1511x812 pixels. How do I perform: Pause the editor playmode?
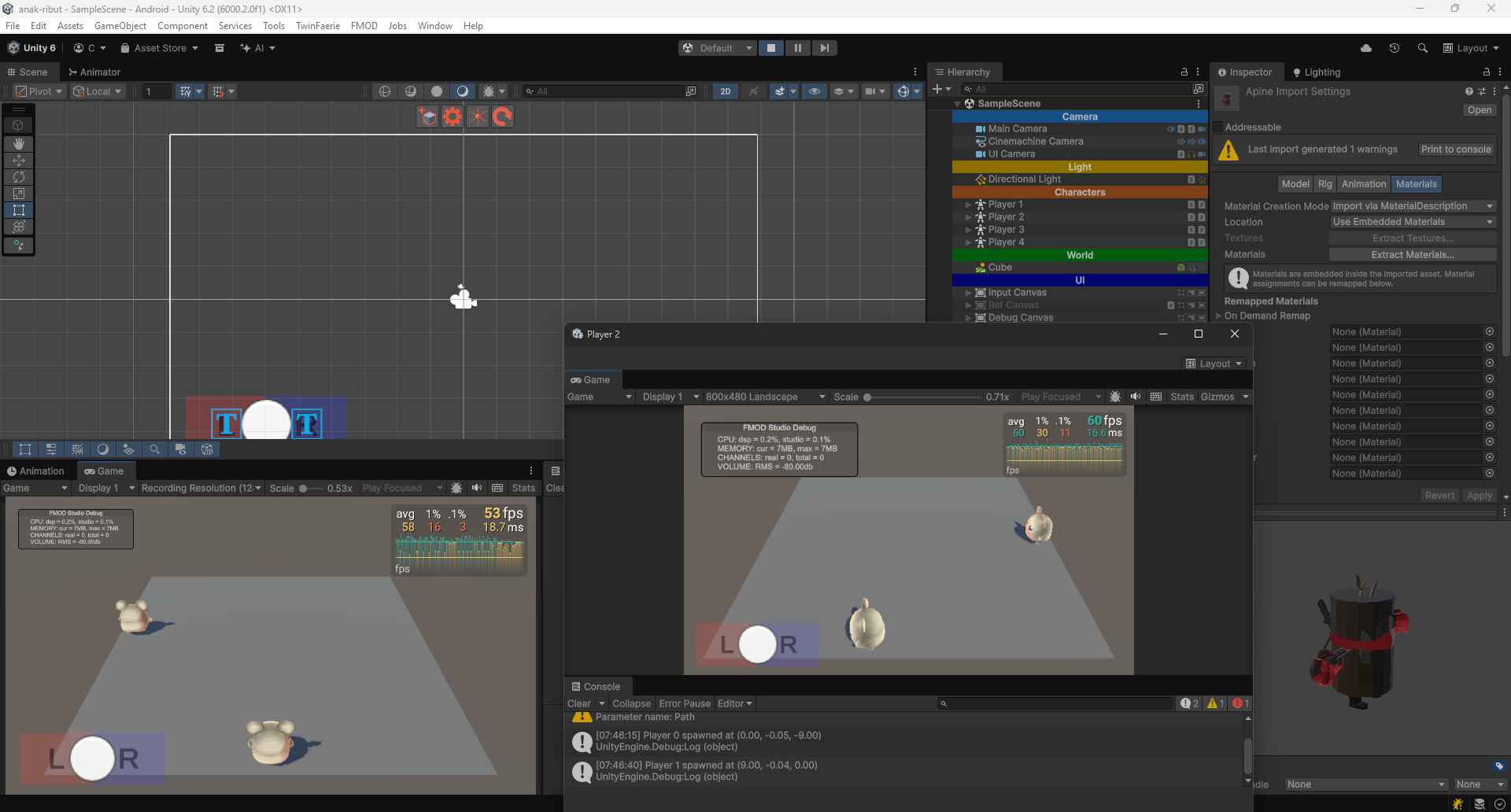(x=798, y=48)
